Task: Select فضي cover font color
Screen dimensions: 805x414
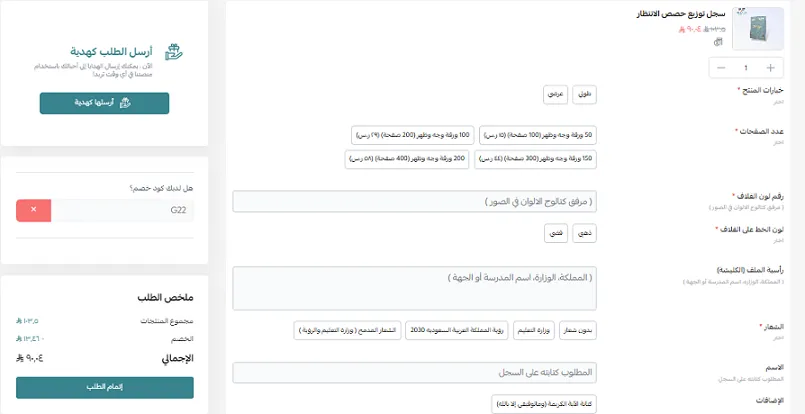Action: [x=555, y=233]
